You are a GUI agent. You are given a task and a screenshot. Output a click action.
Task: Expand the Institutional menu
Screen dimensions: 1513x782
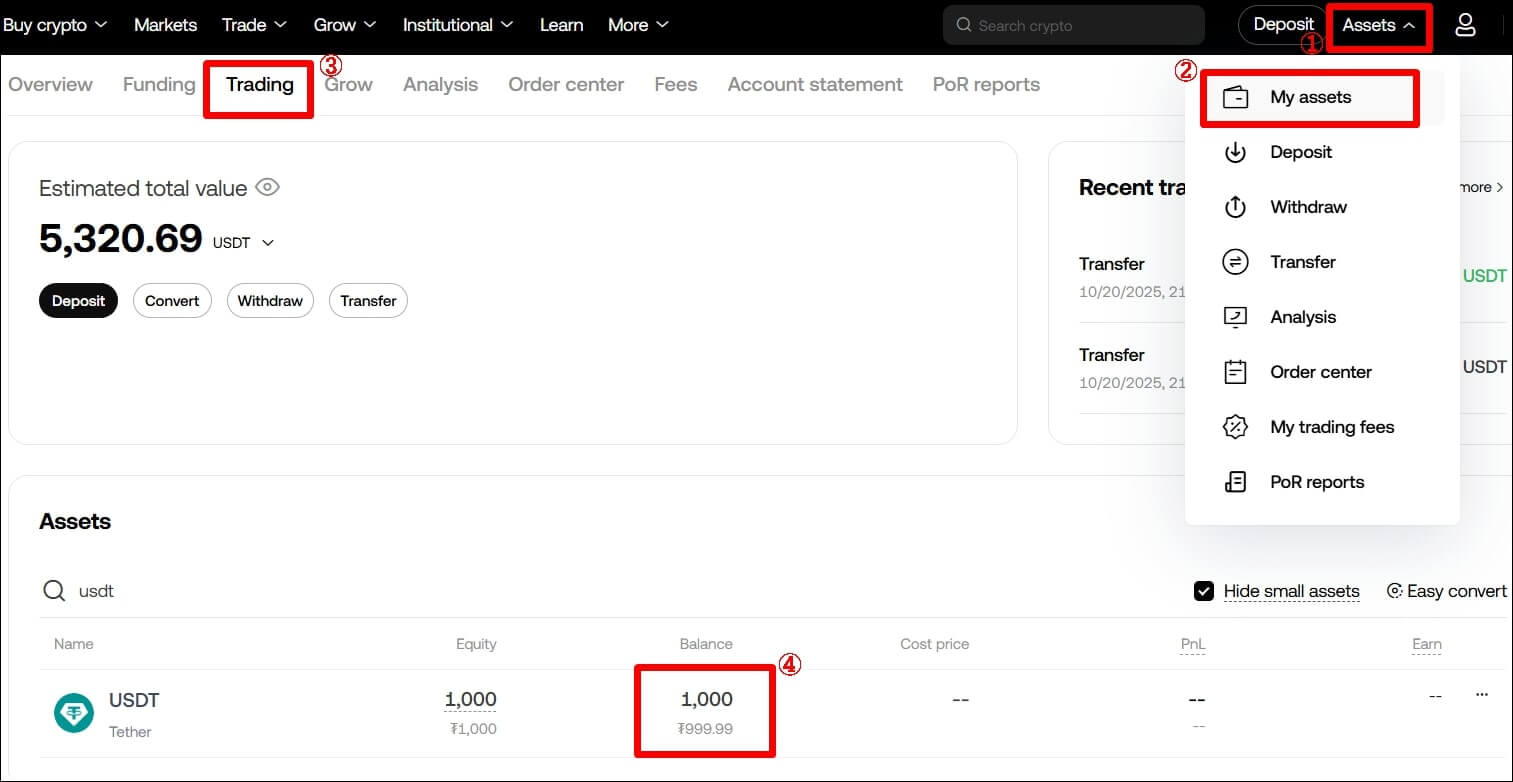[458, 25]
